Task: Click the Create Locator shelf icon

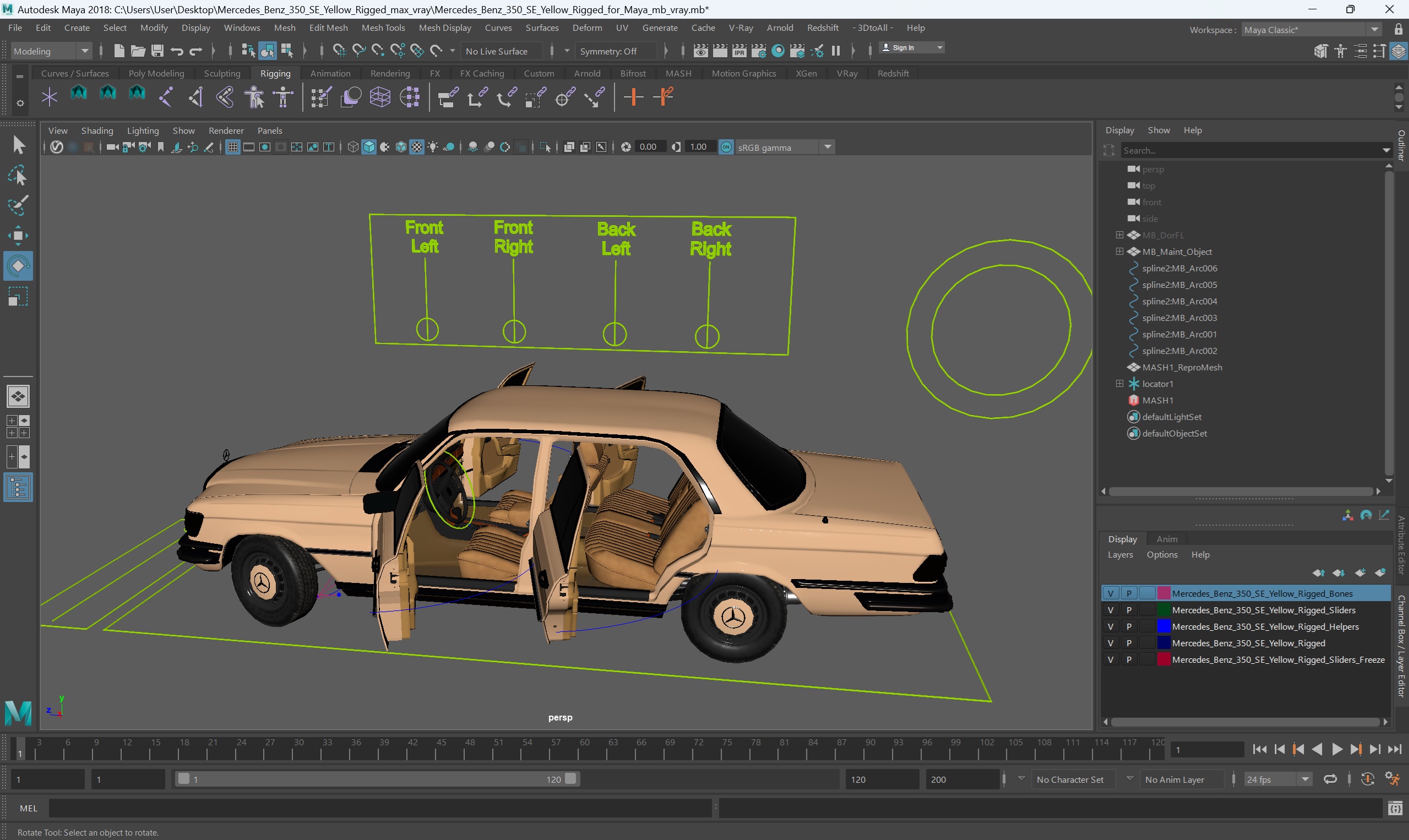Action: pyautogui.click(x=49, y=97)
